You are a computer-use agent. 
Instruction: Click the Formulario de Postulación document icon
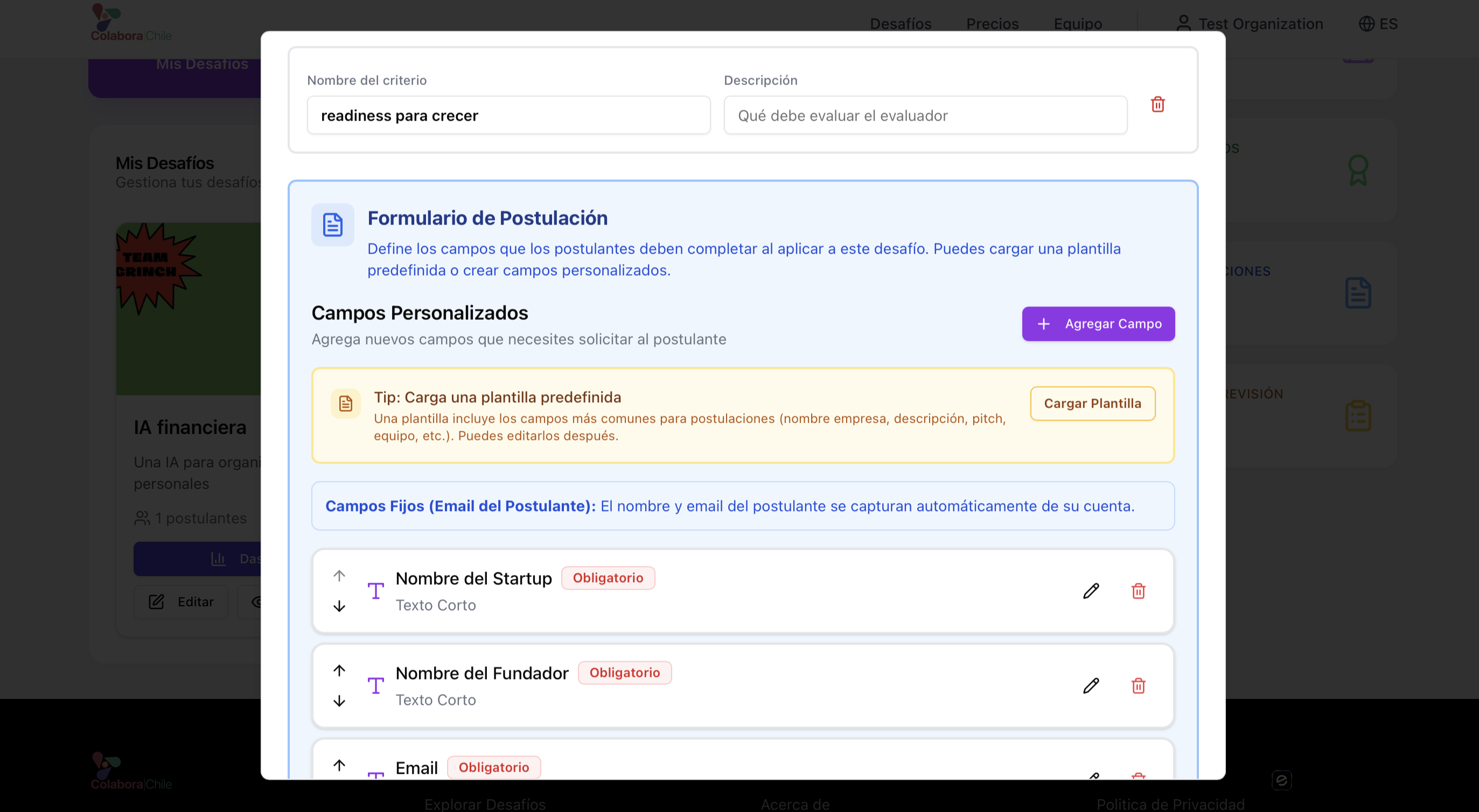click(332, 225)
